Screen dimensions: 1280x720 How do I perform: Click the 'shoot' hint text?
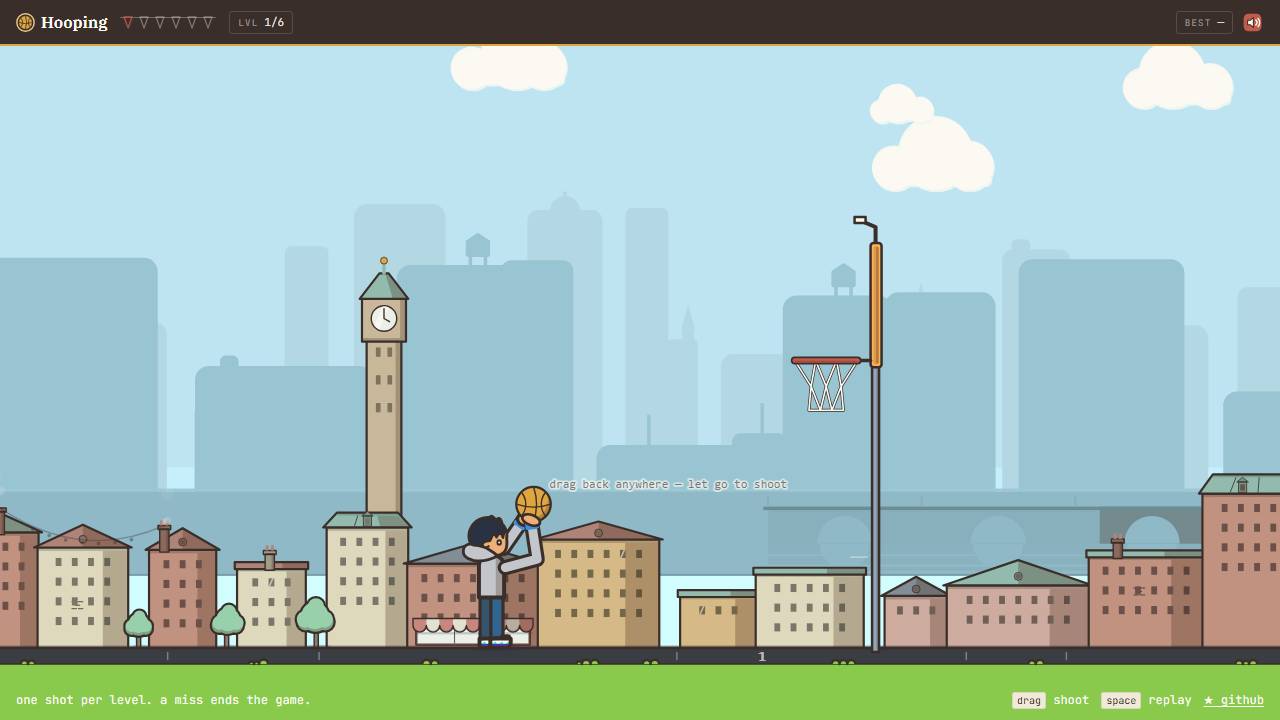1071,700
